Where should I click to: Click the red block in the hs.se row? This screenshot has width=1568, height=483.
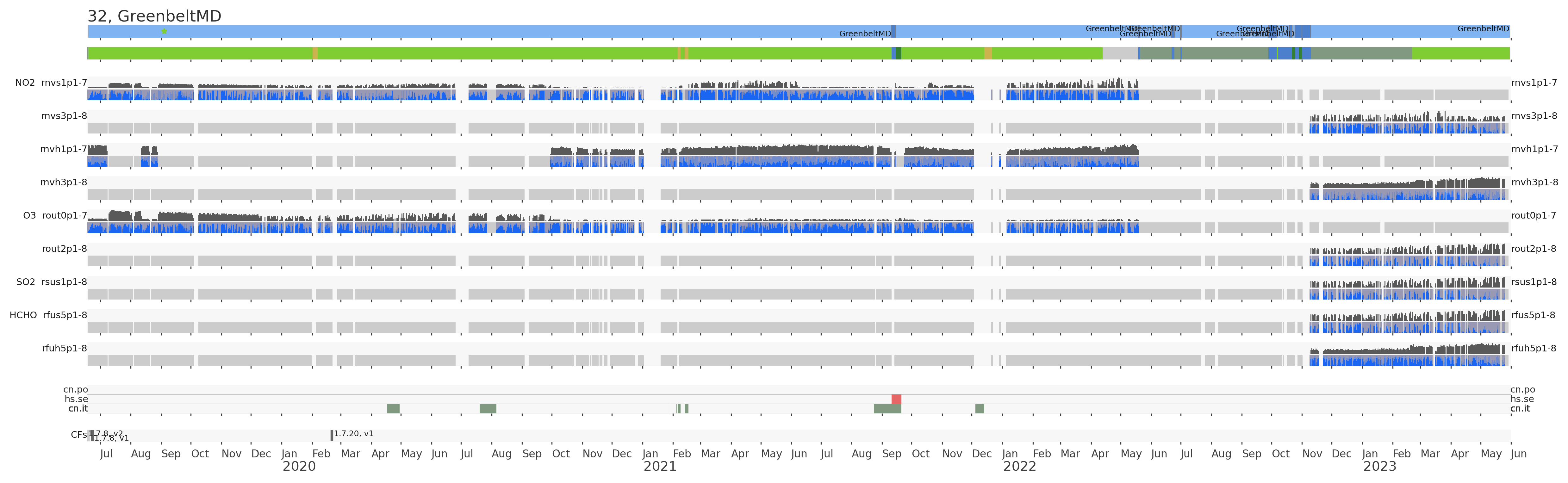coord(896,399)
